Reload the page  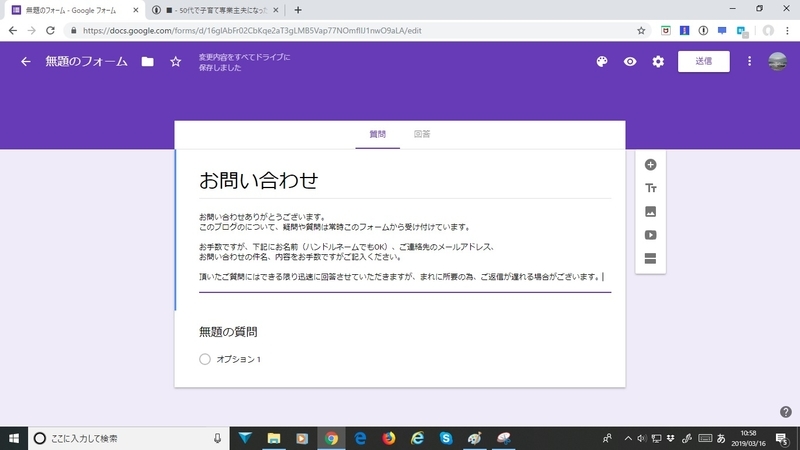pos(50,31)
